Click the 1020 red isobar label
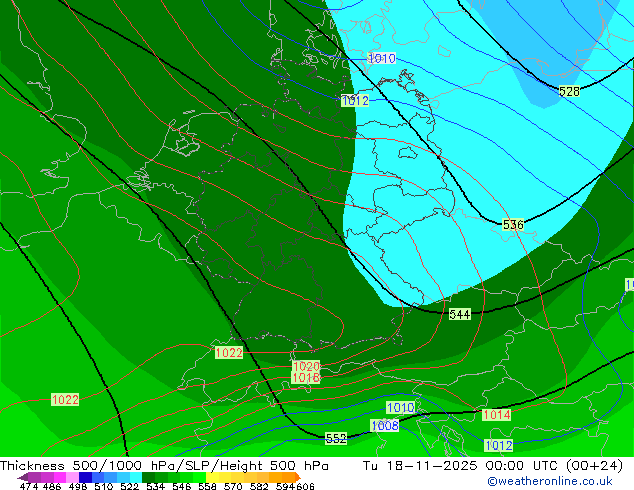The image size is (634, 490). click(306, 366)
